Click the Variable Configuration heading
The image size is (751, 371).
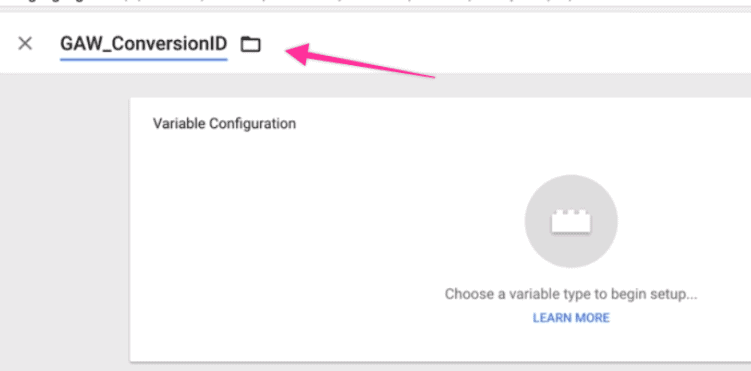click(x=224, y=124)
